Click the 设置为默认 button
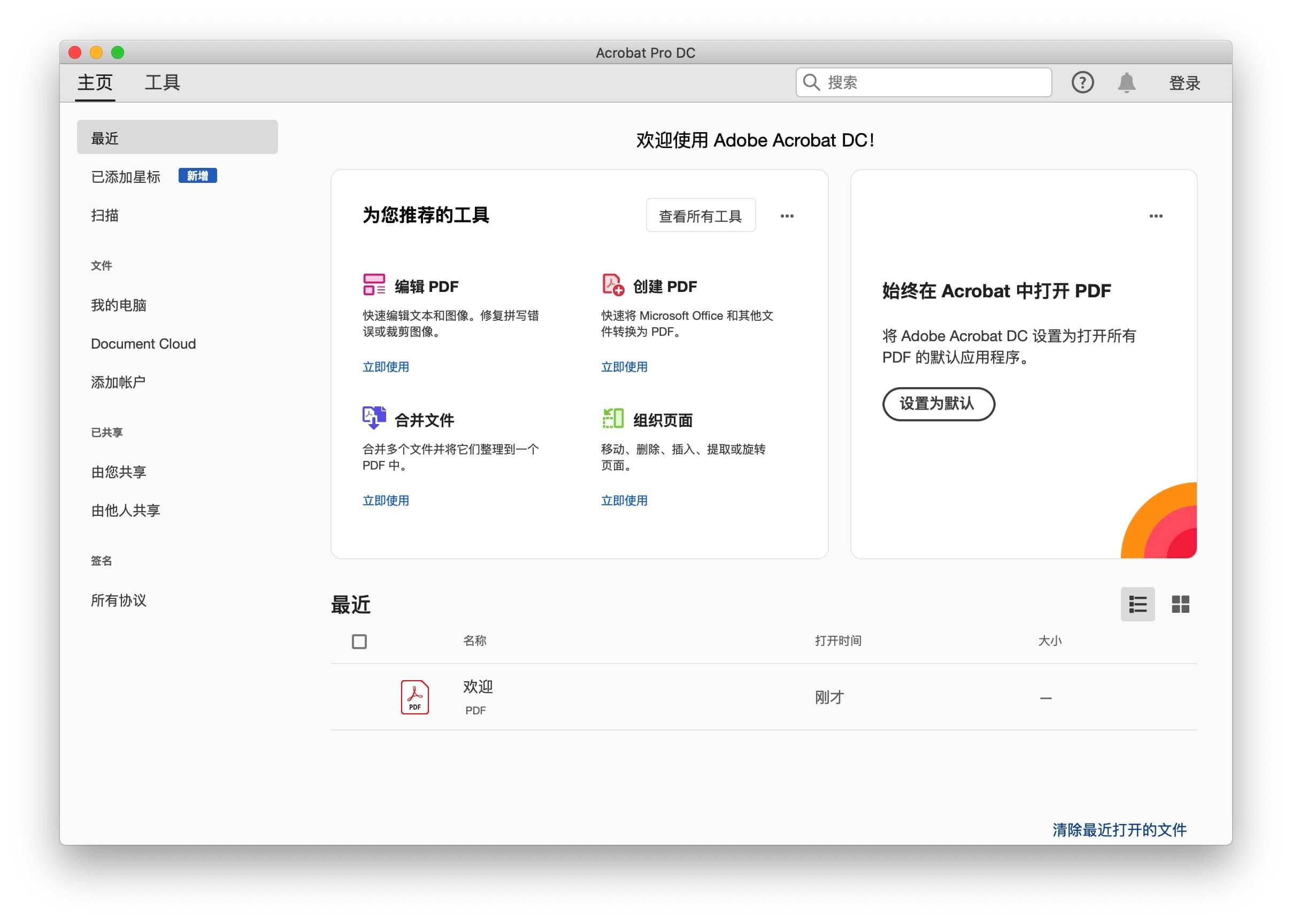Viewport: 1292px width, 924px height. 938,404
